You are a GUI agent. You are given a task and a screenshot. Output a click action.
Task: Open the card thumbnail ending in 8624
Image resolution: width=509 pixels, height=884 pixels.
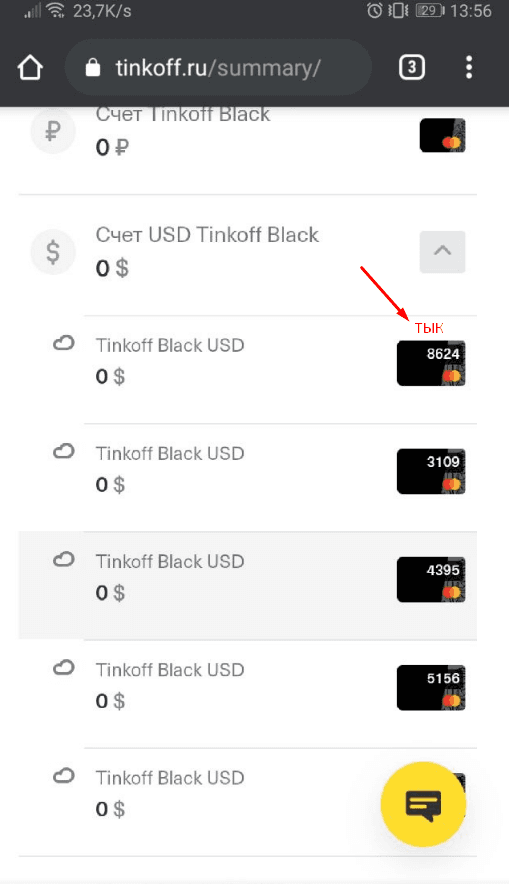431,363
